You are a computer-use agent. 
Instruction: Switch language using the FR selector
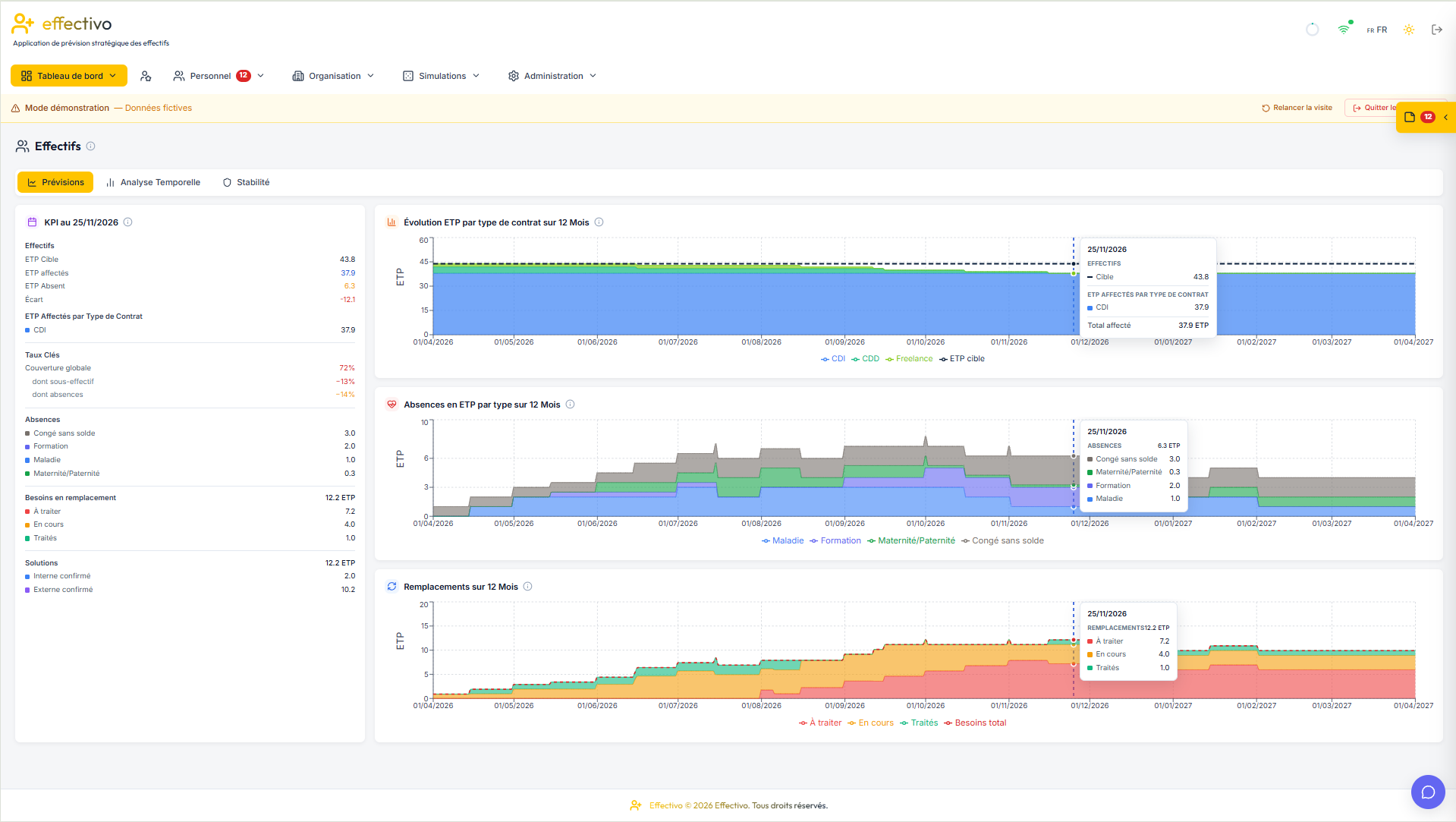pos(1376,30)
